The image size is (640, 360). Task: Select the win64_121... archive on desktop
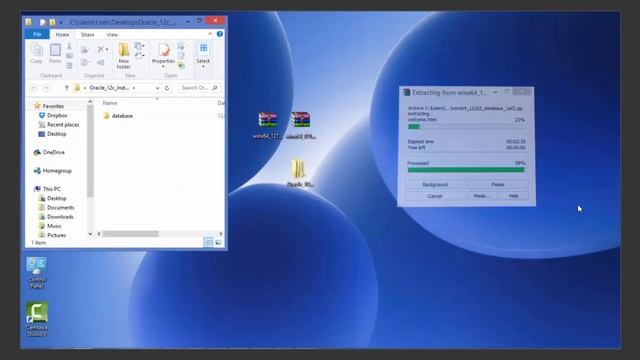pos(267,125)
